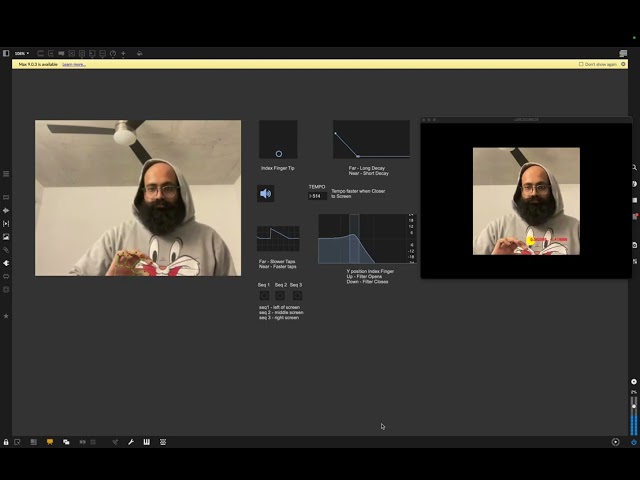Click the filter frequency response graph
This screenshot has height=480, width=640.
point(367,239)
